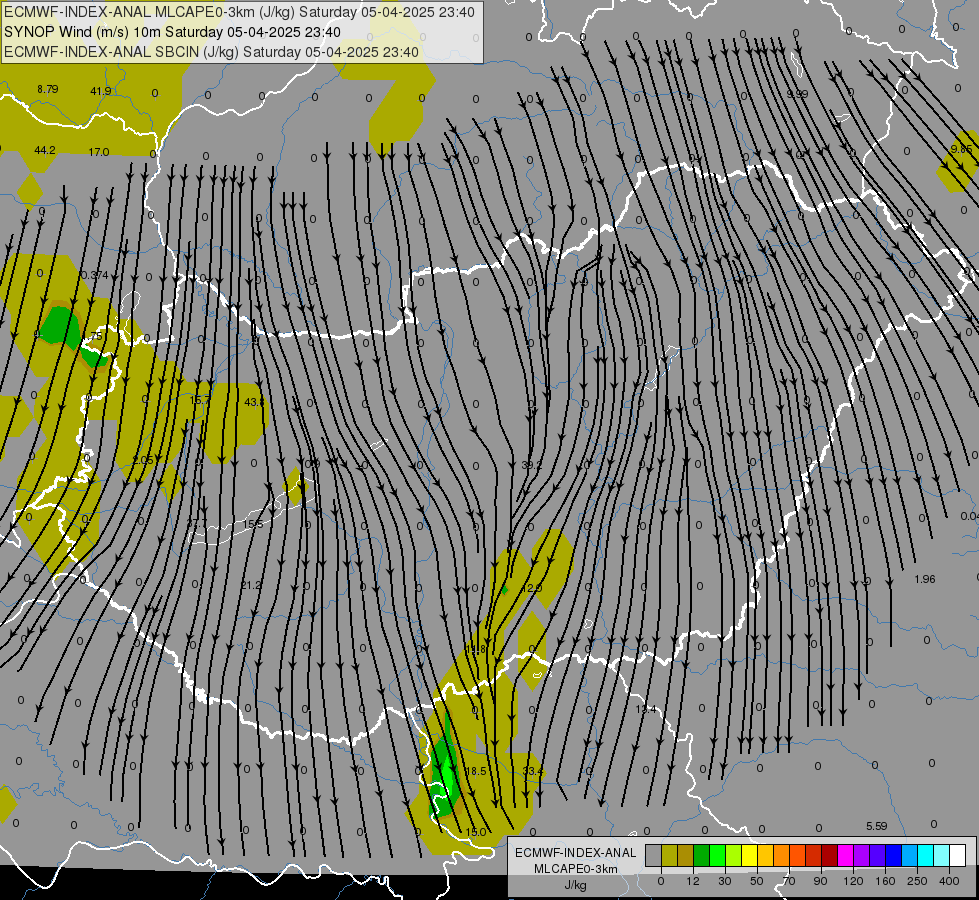Click the 18.5 value on the map
979x900 pixels.
[476, 771]
